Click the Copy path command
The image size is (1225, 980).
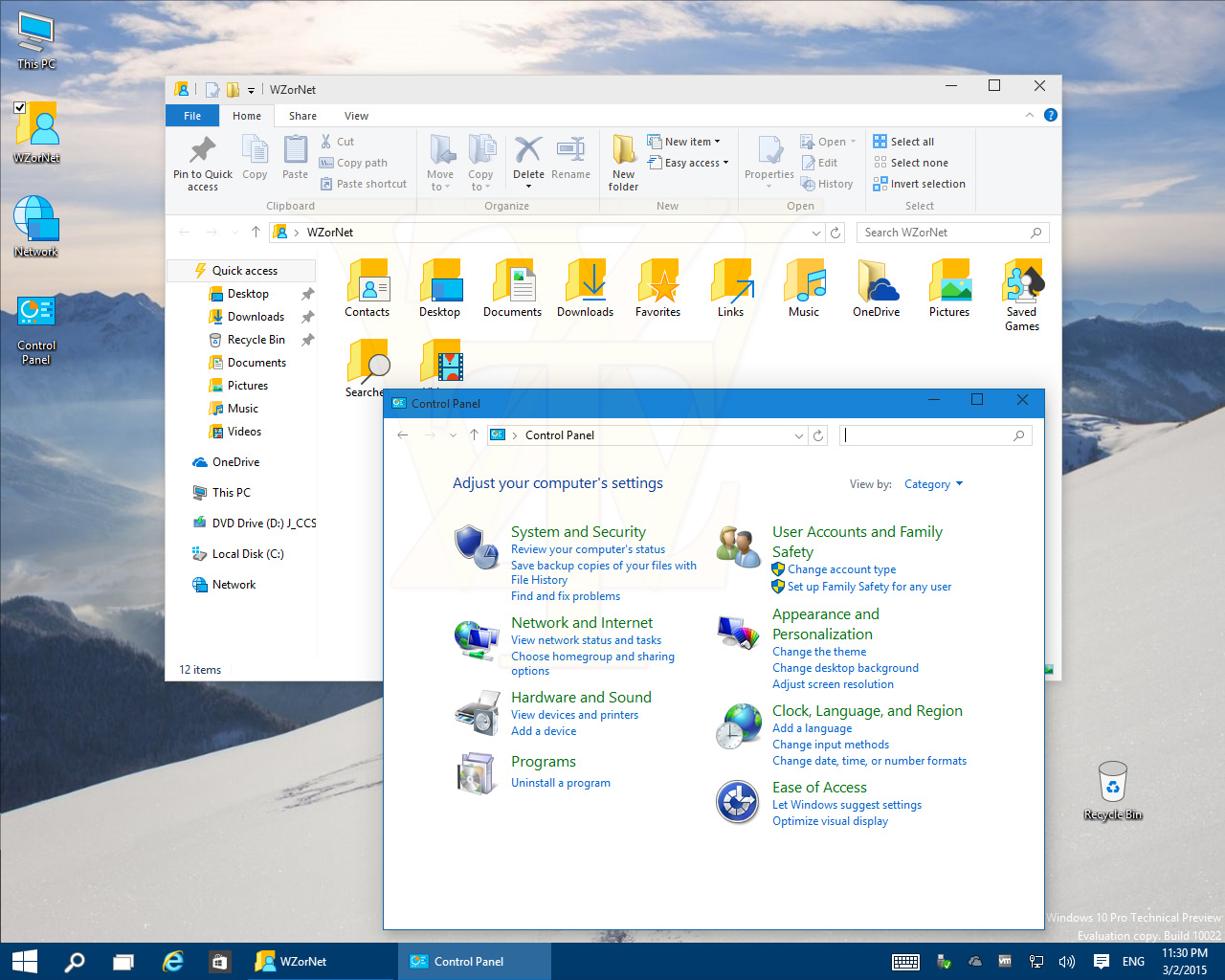353,163
